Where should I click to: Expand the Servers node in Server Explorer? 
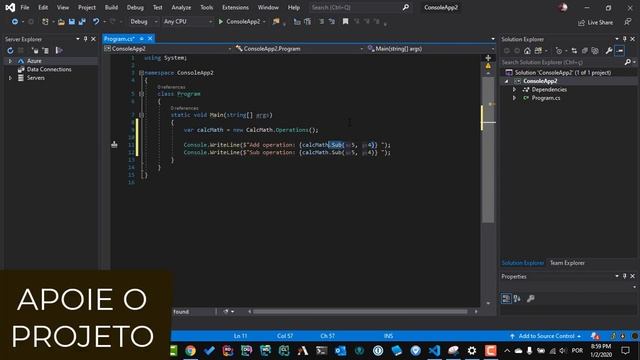click(x=10, y=78)
